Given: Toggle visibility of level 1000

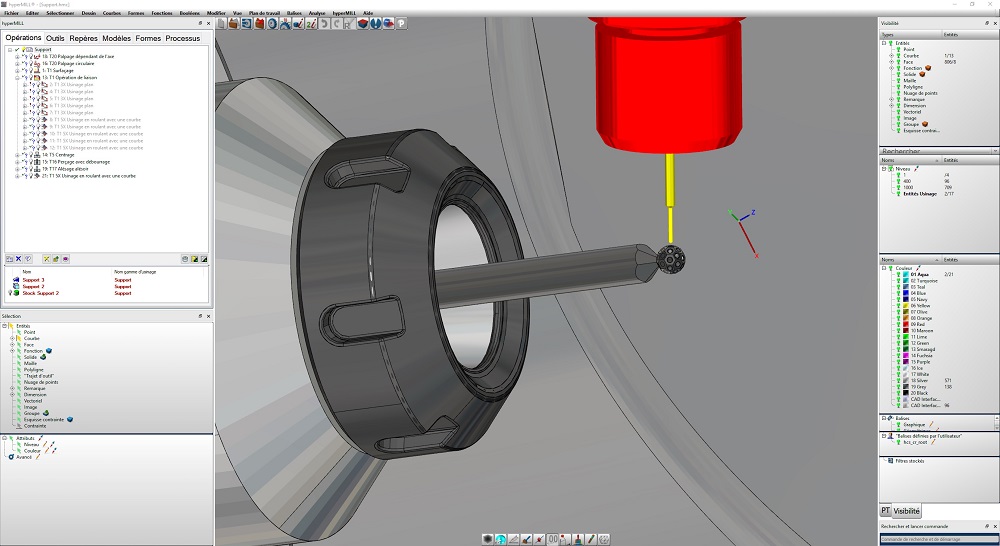Looking at the screenshot, I should (898, 186).
